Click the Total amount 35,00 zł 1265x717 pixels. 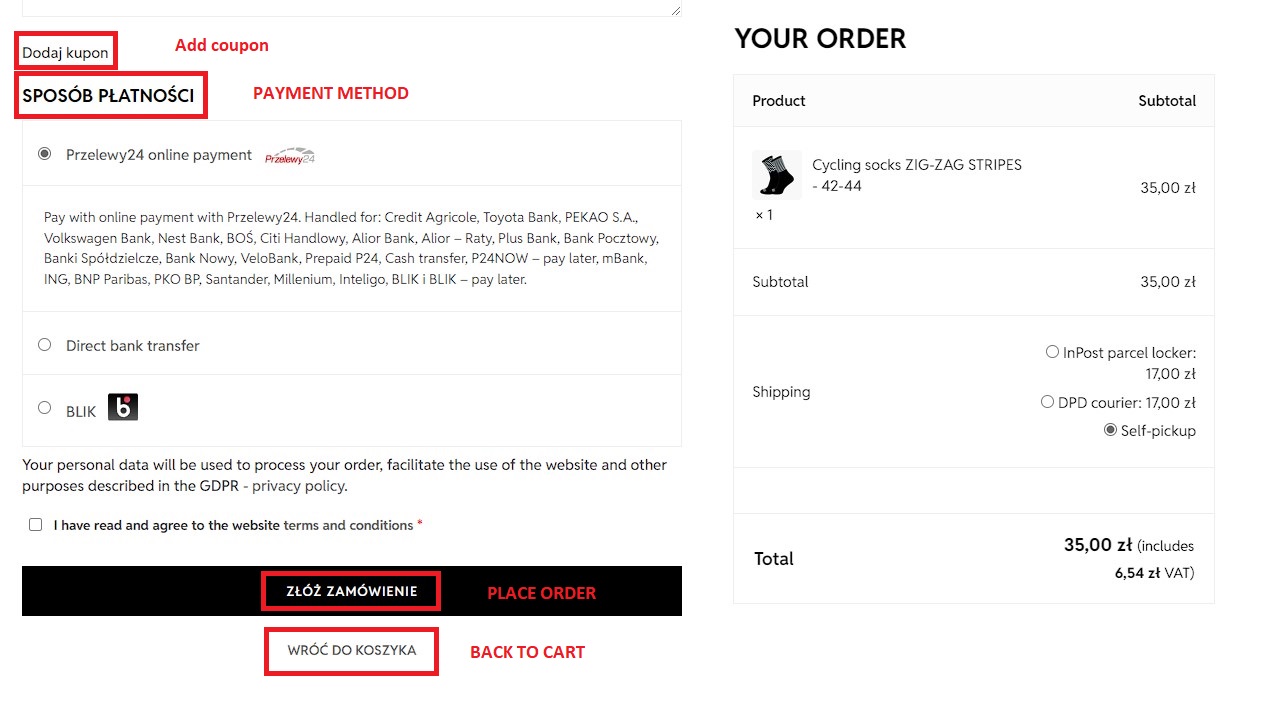click(x=1097, y=545)
